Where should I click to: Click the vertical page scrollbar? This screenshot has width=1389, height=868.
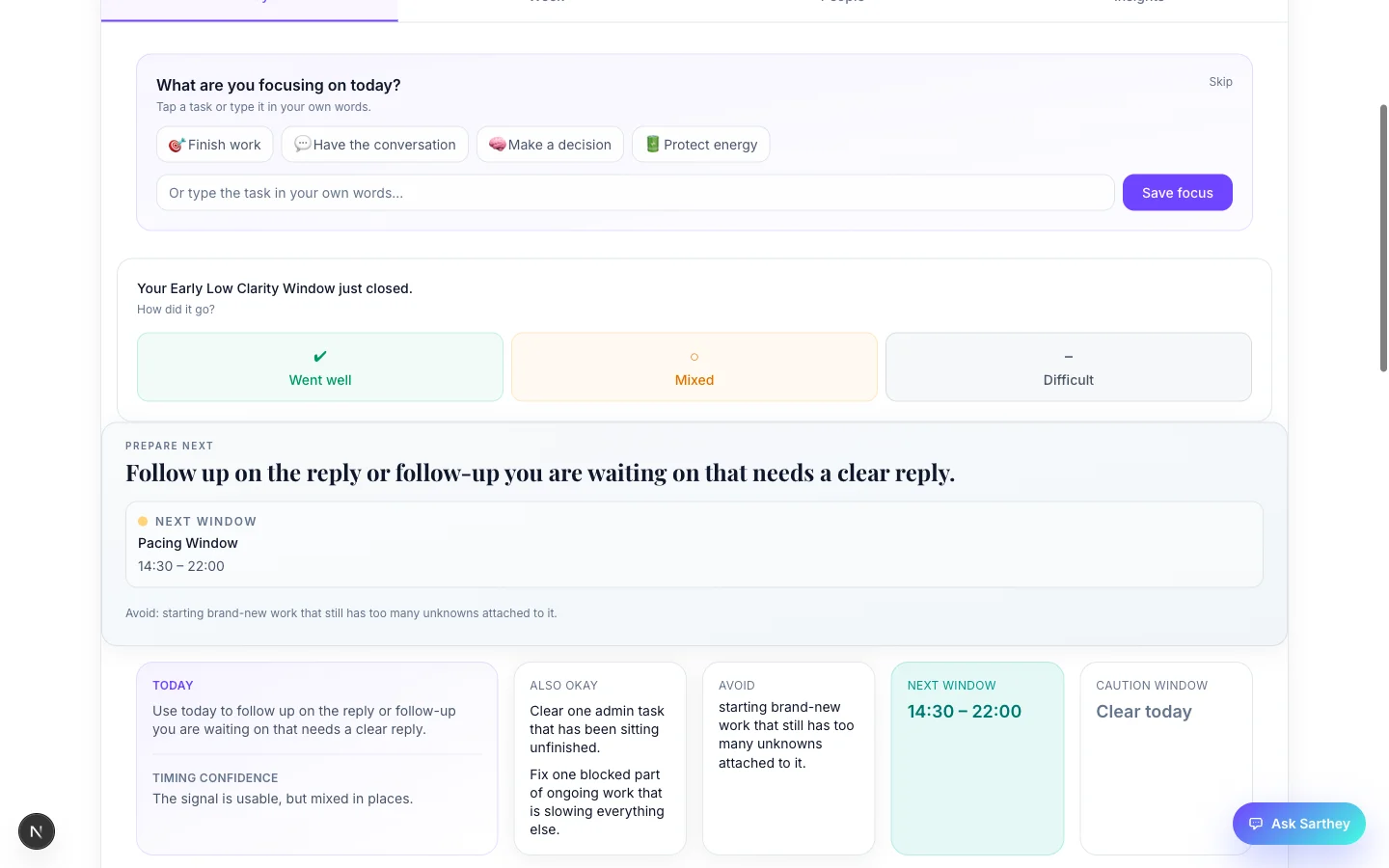(1383, 236)
